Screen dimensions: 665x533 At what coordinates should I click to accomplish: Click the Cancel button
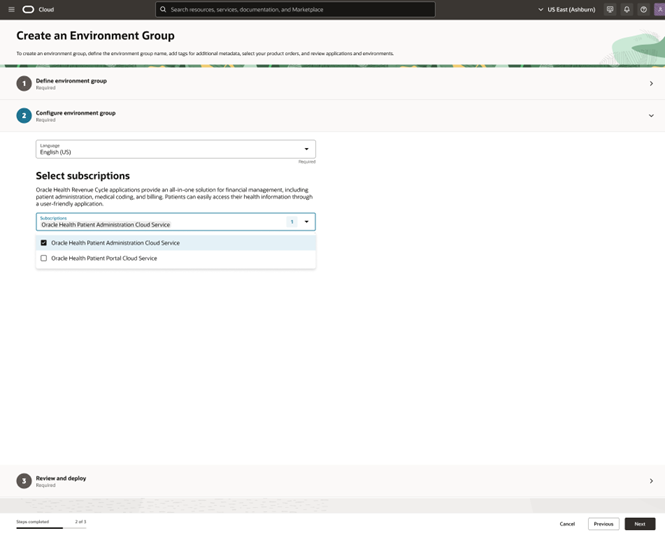click(x=567, y=524)
